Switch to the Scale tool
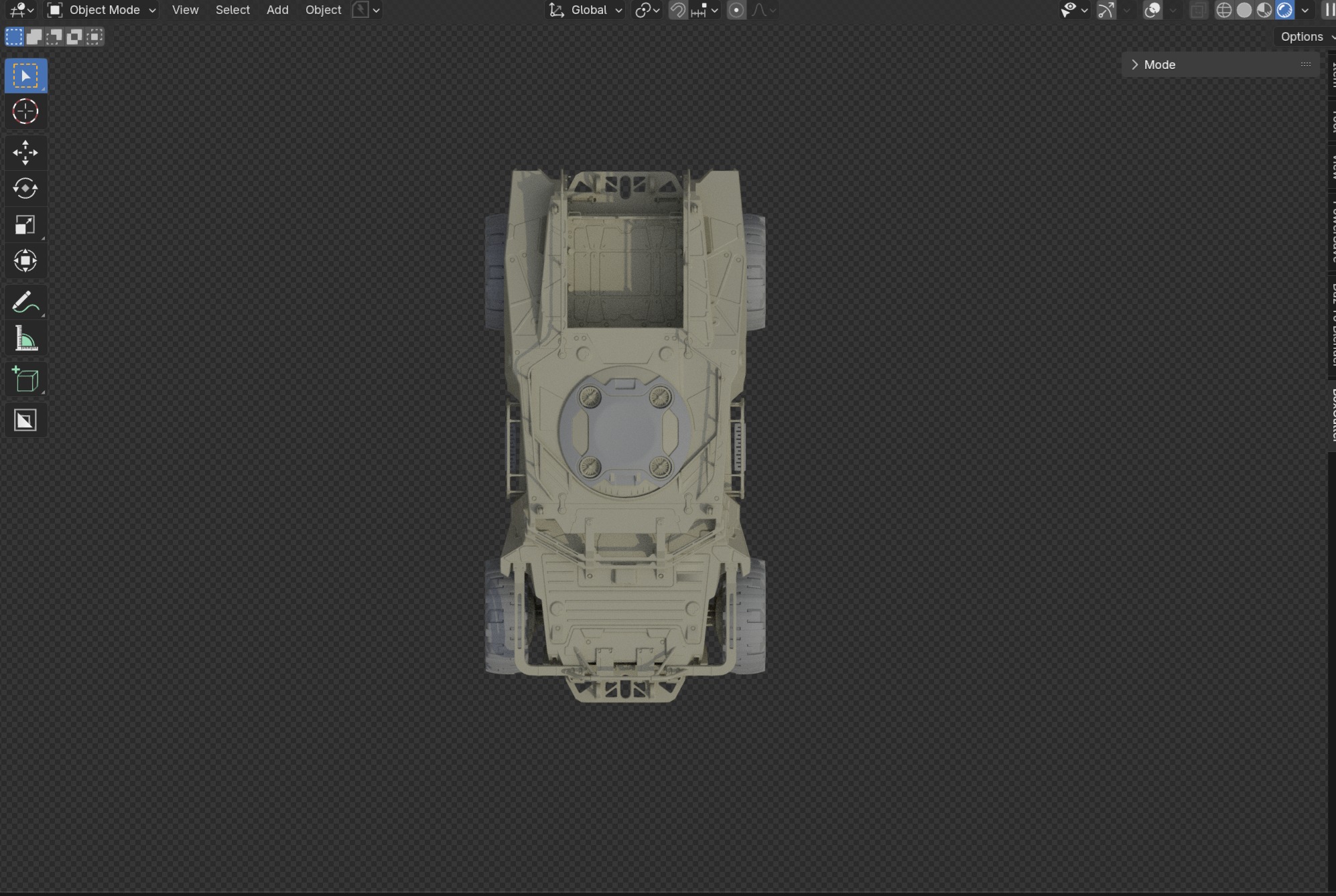This screenshot has height=896, width=1336. [25, 225]
